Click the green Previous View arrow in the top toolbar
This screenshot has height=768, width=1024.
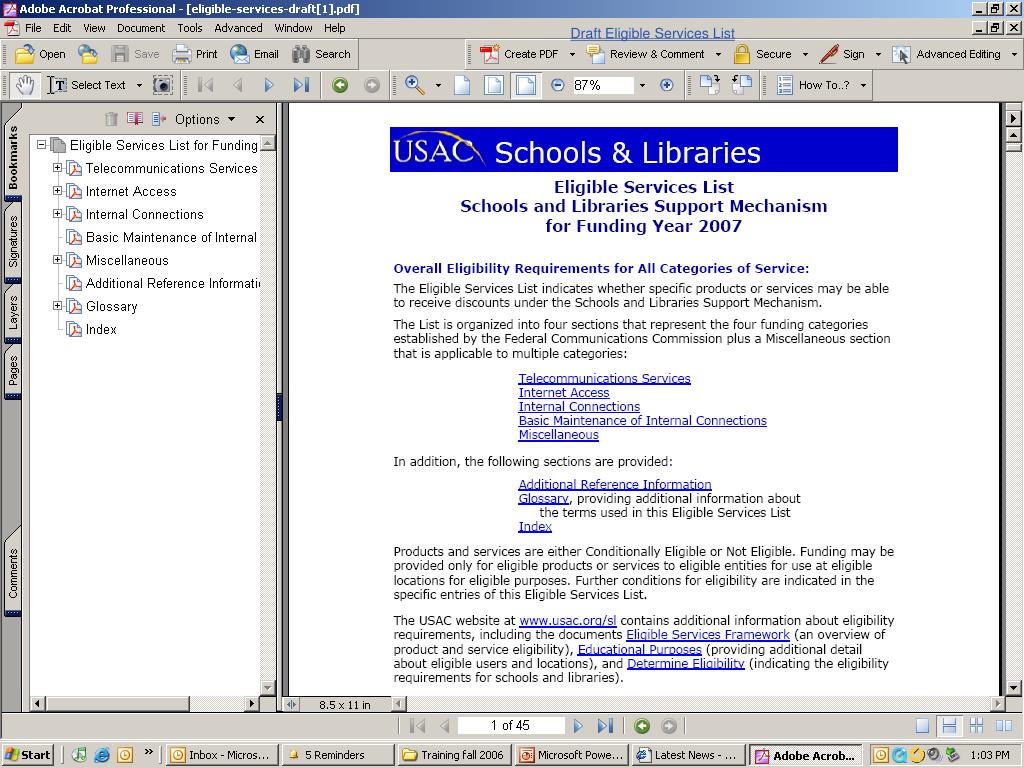point(340,86)
